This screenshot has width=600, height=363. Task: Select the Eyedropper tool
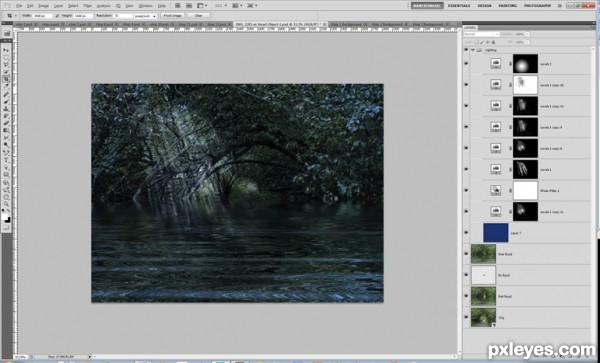point(7,86)
